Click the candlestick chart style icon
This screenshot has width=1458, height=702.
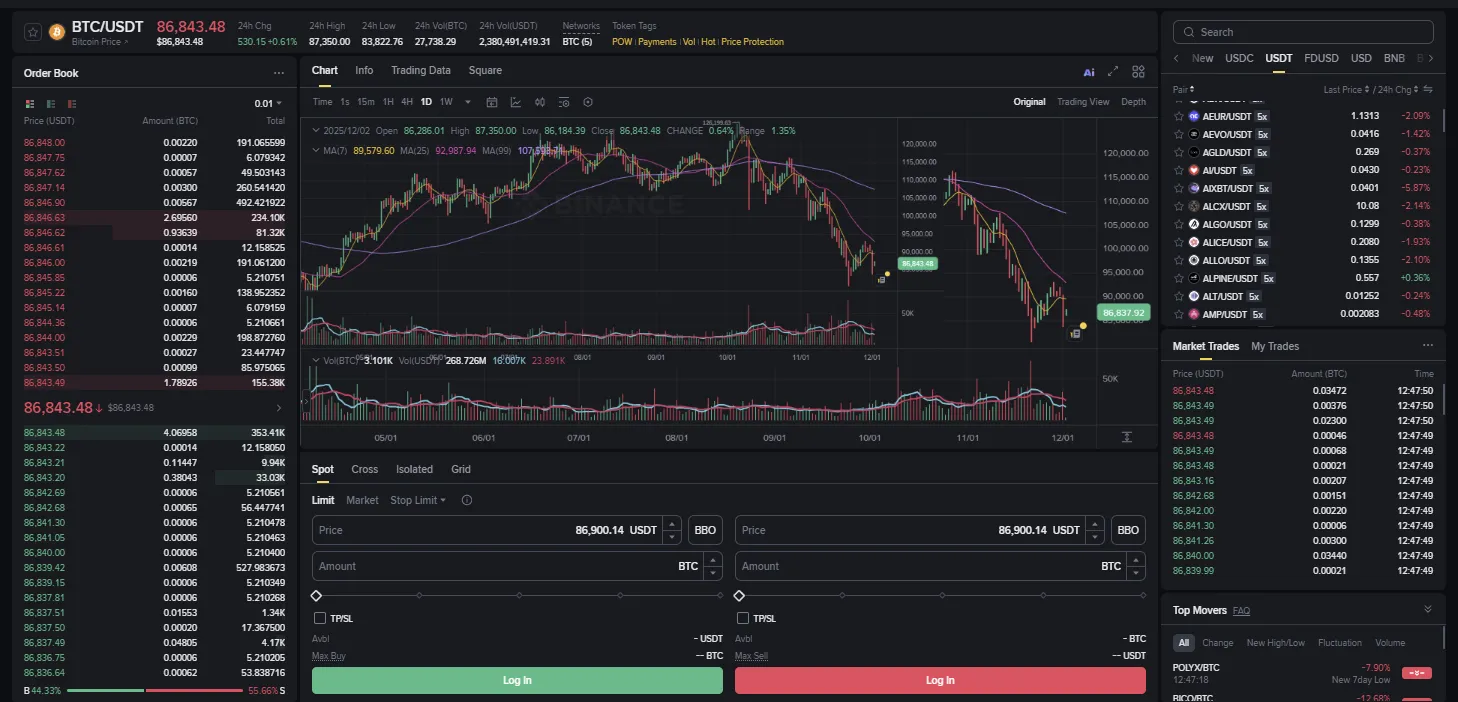(x=540, y=102)
